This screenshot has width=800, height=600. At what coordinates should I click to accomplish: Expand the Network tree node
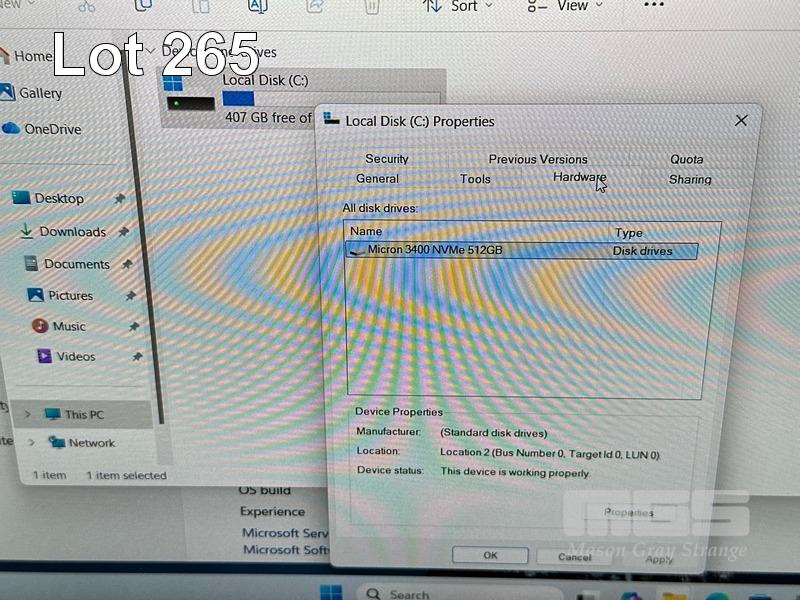pyautogui.click(x=32, y=443)
